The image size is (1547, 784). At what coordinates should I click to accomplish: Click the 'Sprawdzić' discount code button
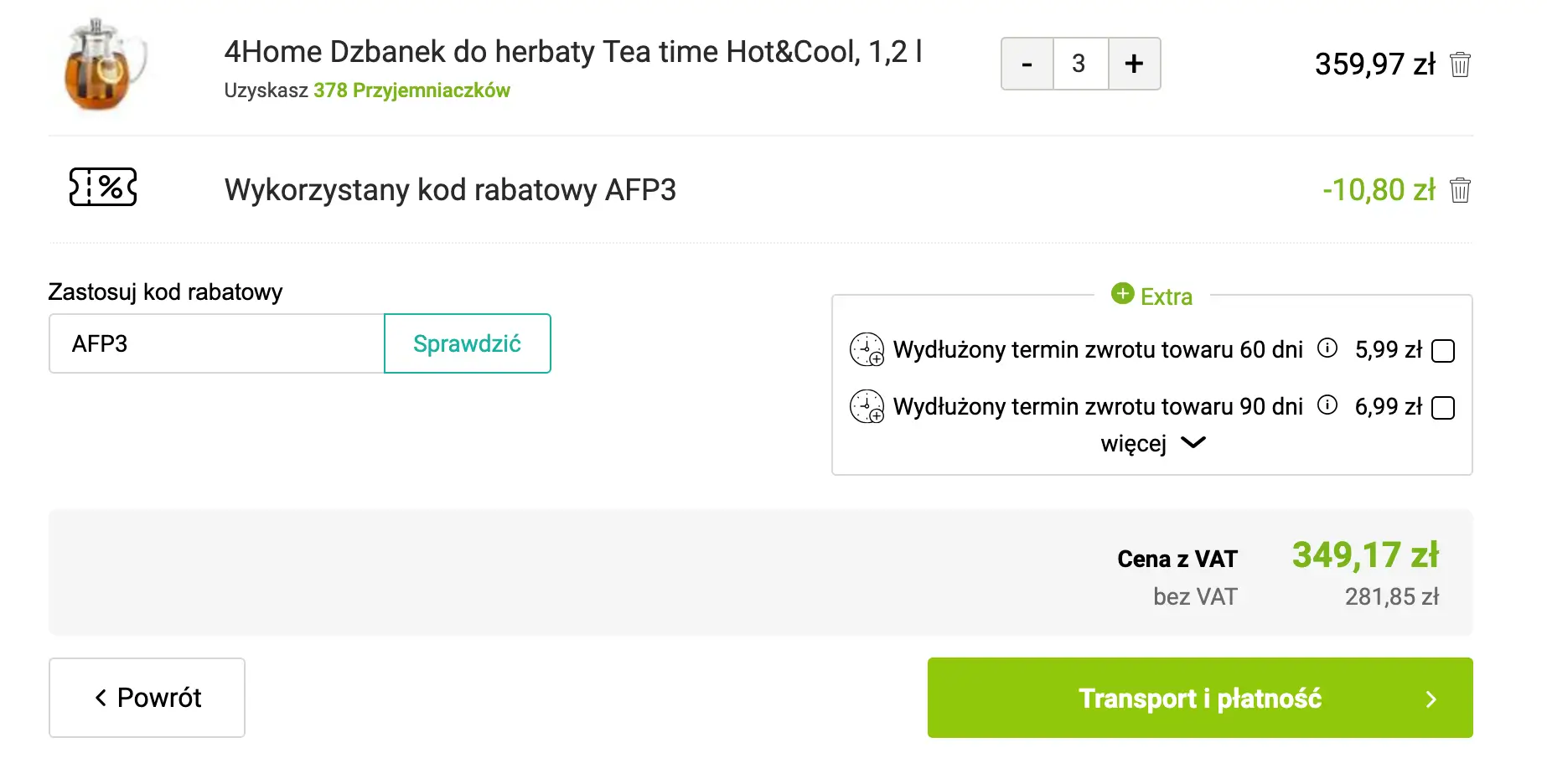467,343
